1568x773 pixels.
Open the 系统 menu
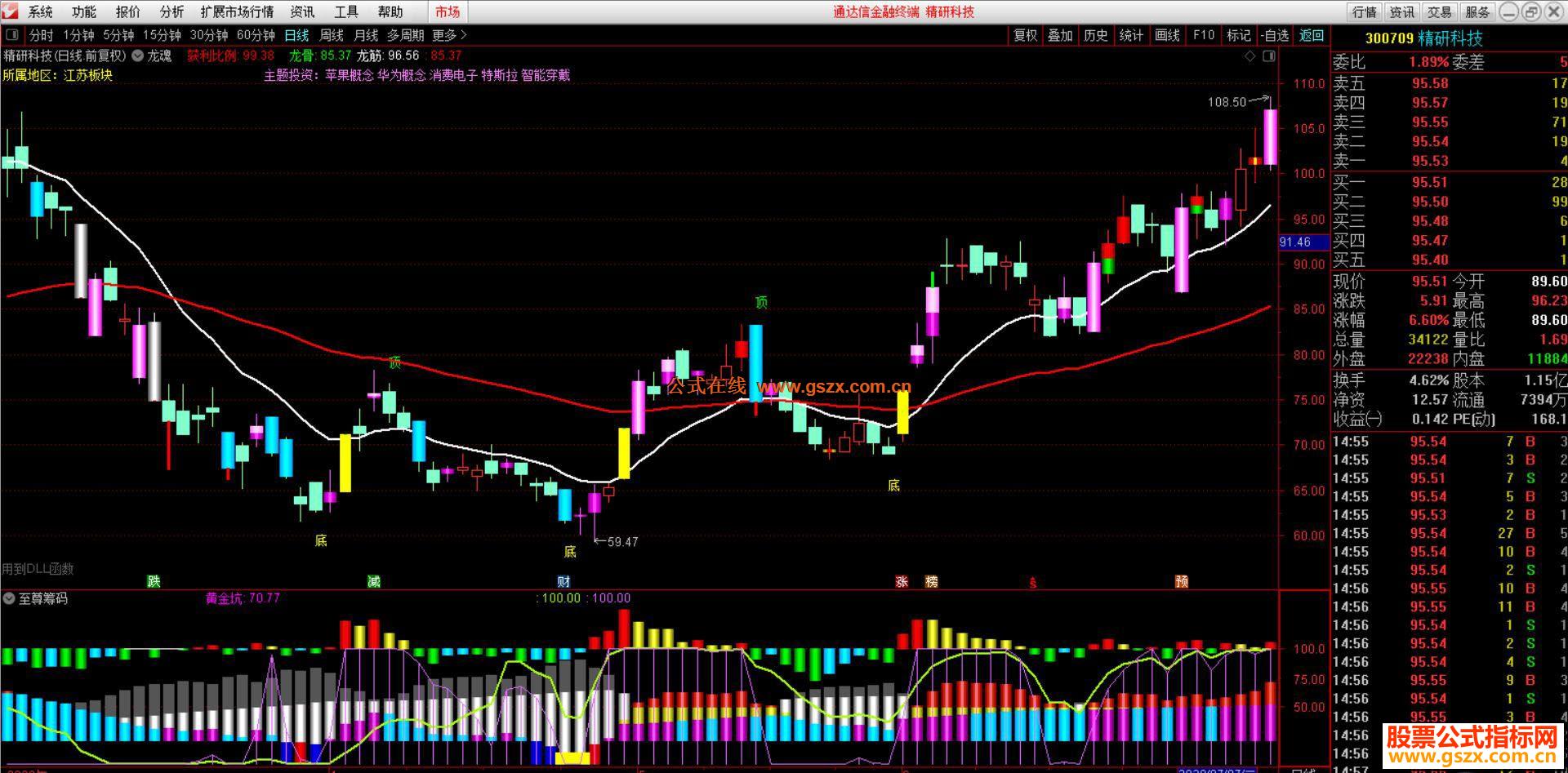point(40,12)
